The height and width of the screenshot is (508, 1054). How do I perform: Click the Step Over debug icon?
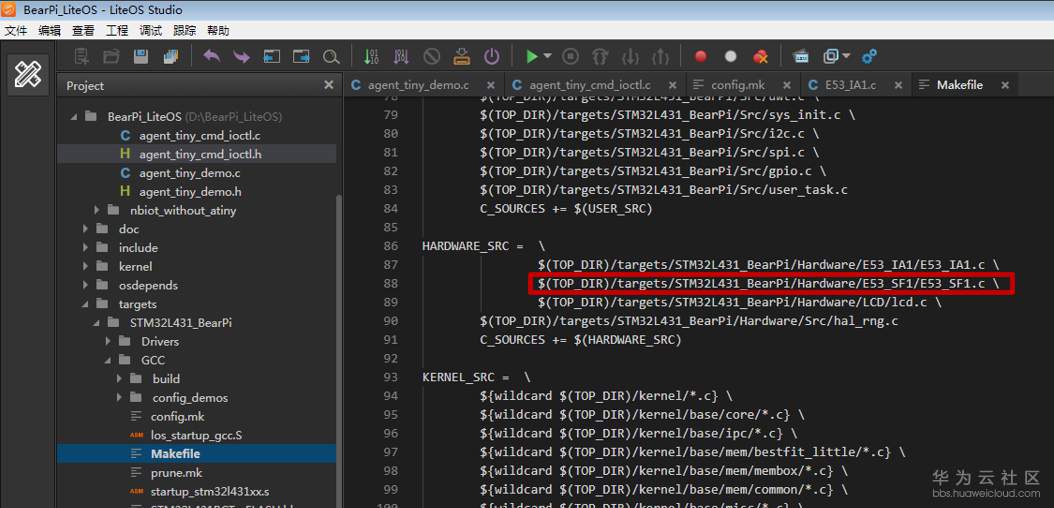point(600,57)
